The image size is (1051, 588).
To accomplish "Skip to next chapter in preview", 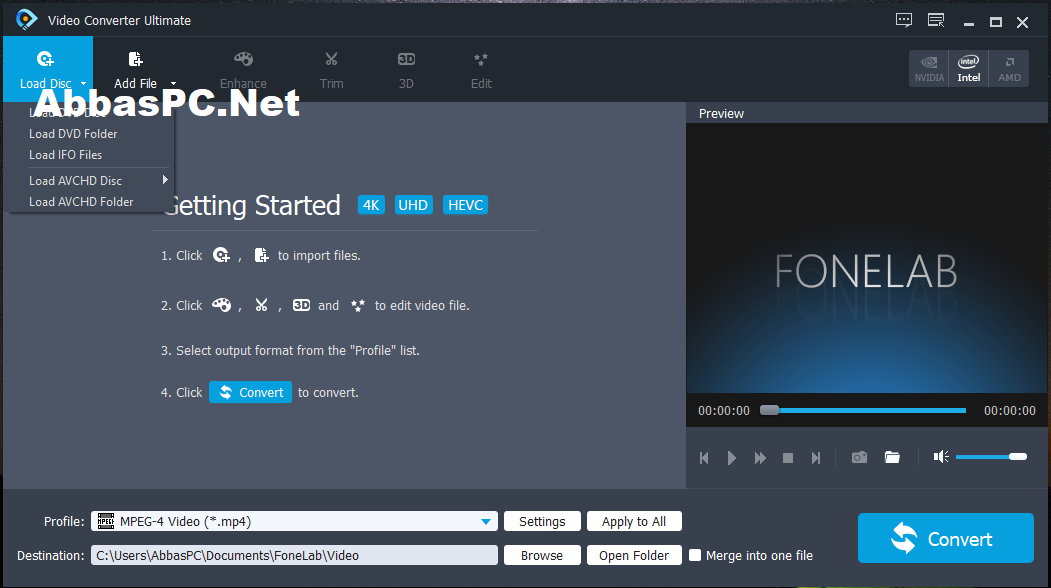I will coord(816,458).
